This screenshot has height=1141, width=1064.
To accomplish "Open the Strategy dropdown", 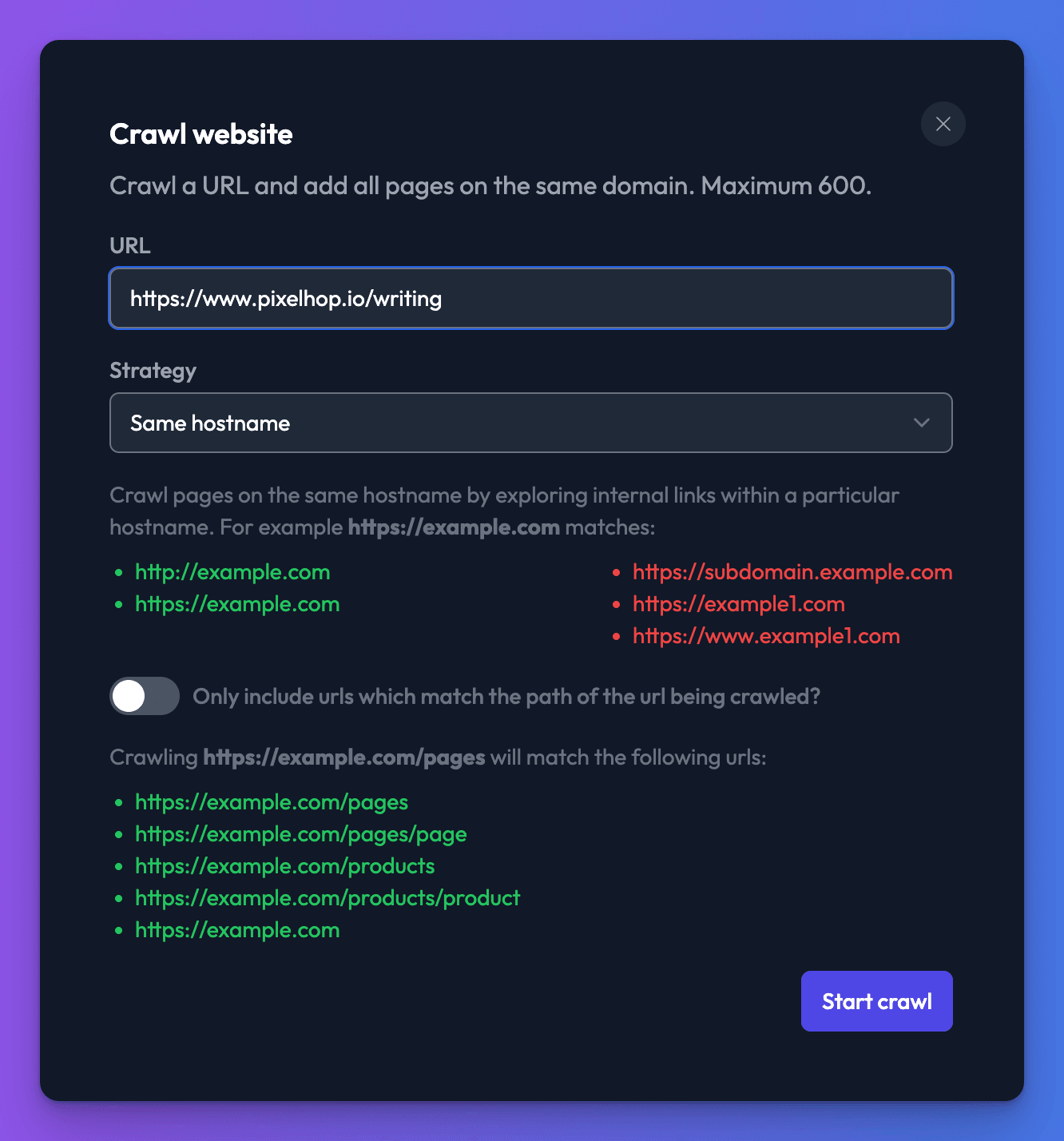I will coord(531,423).
